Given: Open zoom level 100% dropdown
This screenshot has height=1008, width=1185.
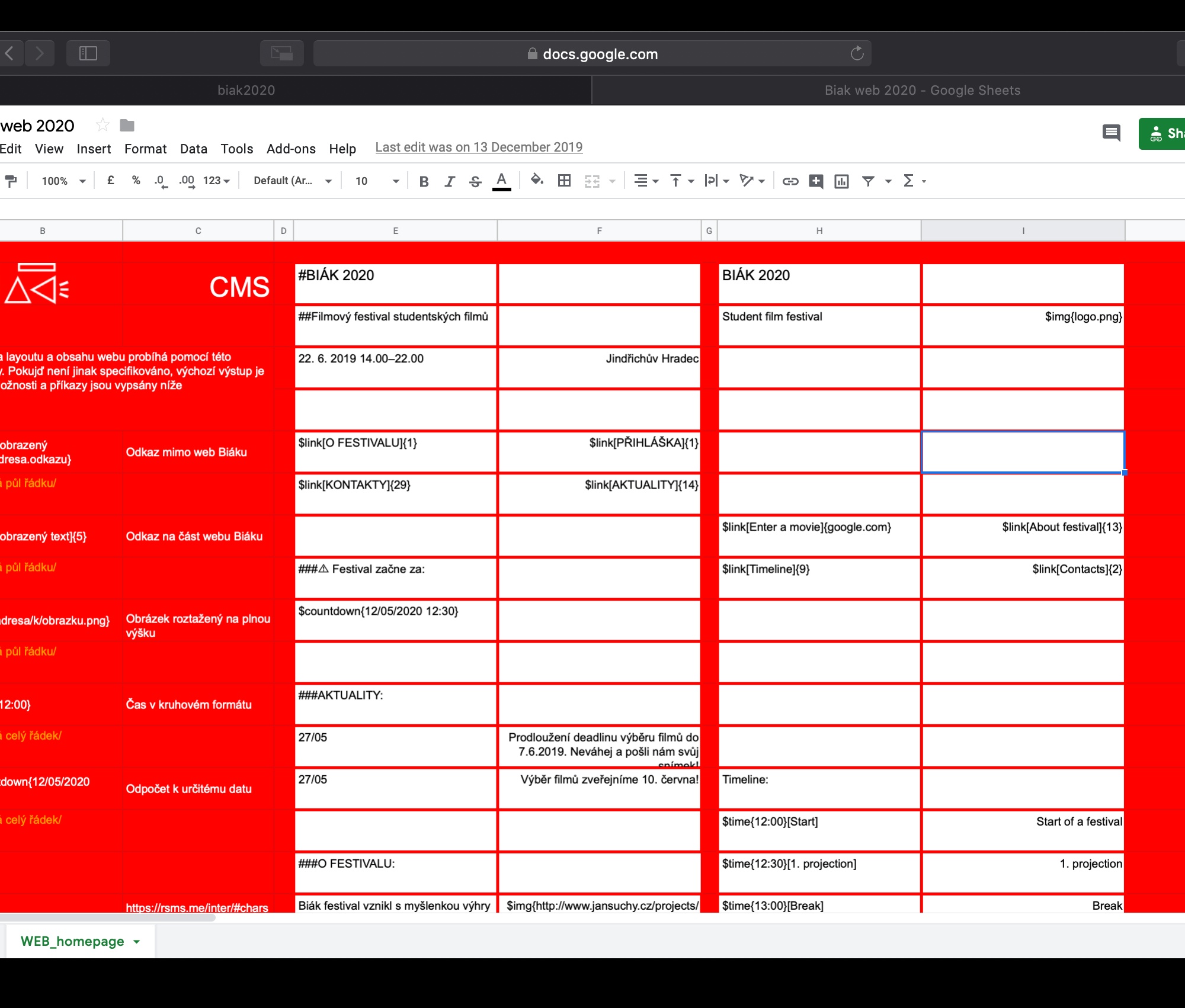Looking at the screenshot, I should 63,181.
